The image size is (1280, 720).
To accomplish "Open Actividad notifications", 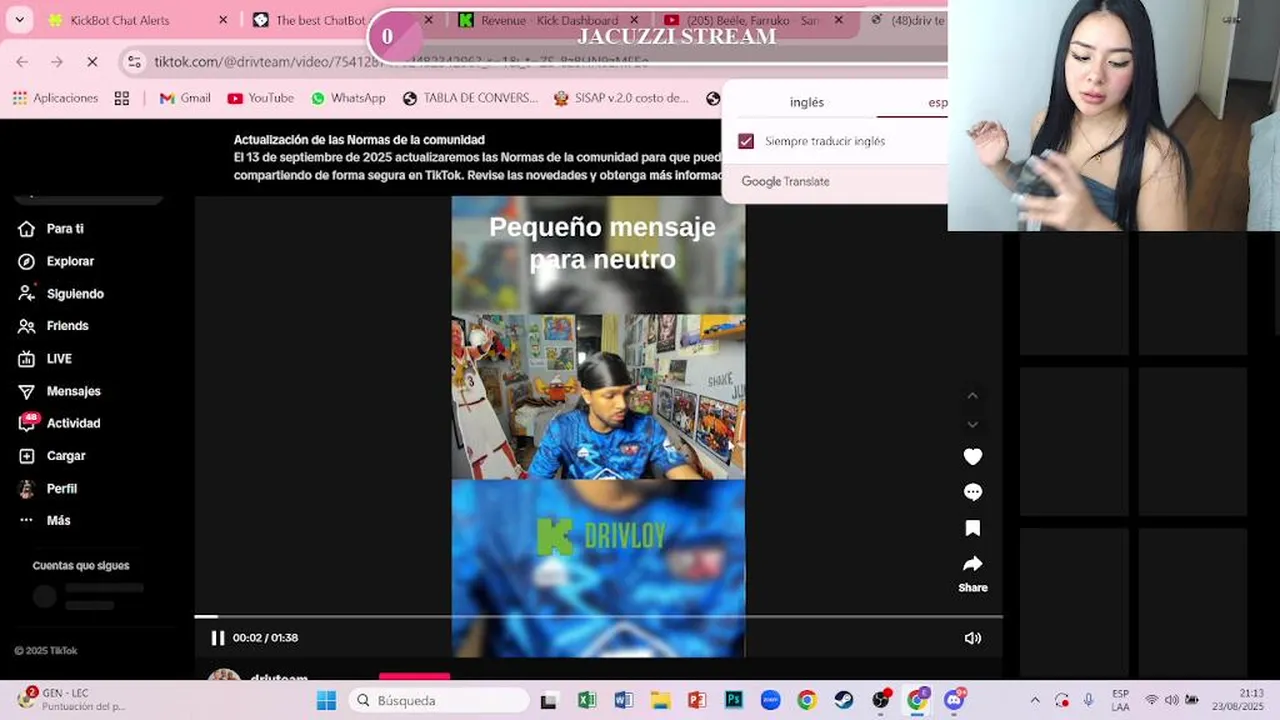I will 60,423.
